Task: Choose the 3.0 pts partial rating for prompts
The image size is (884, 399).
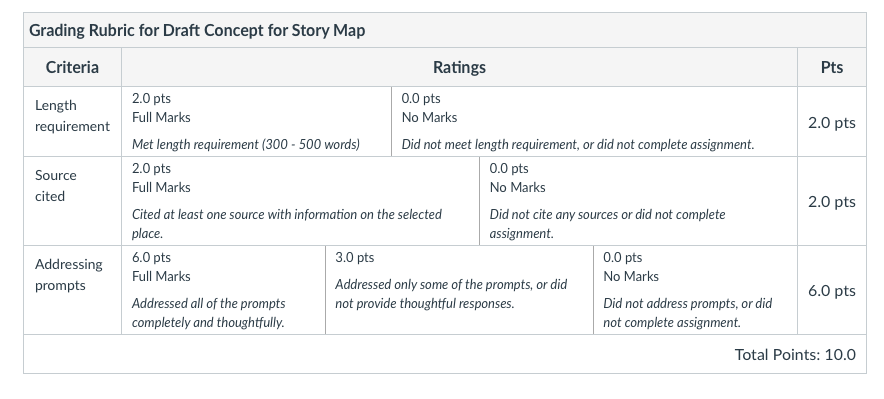Action: (x=459, y=290)
